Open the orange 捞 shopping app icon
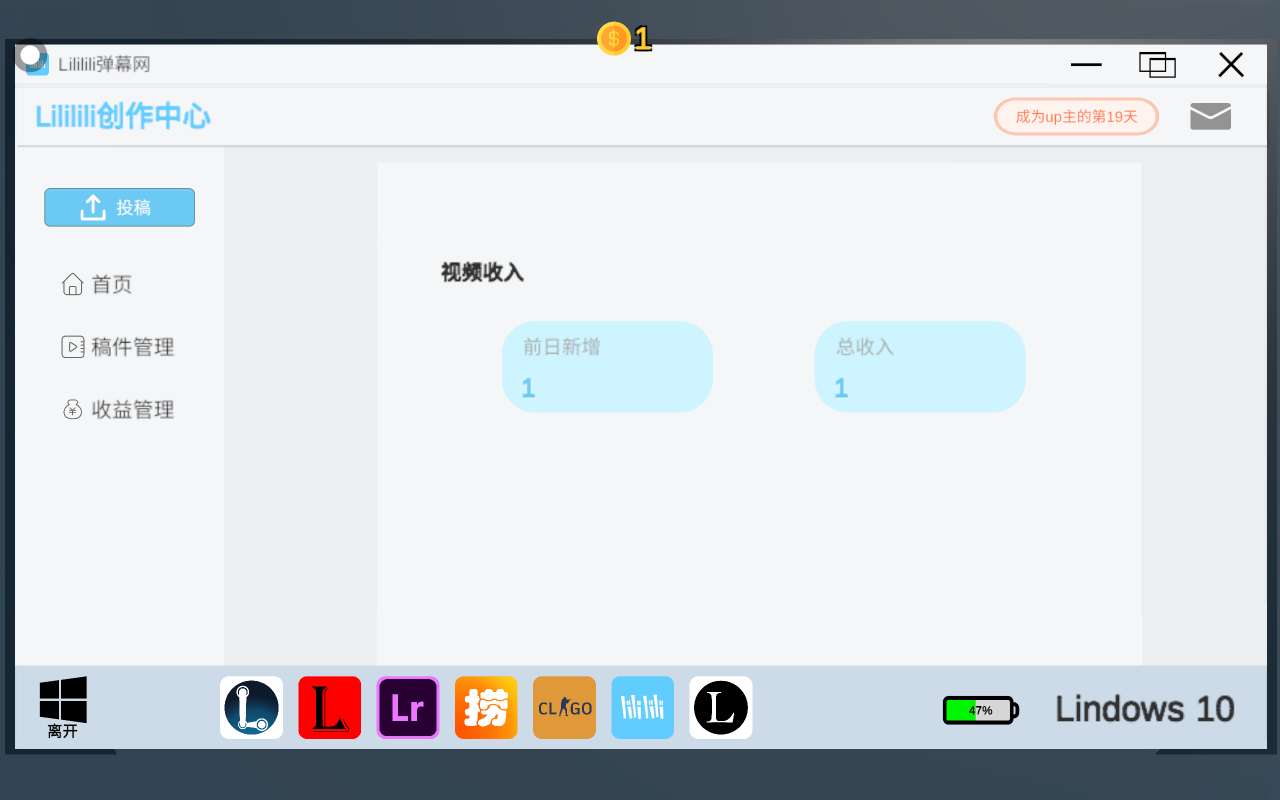Screen dimensions: 1280x800 tap(486, 708)
